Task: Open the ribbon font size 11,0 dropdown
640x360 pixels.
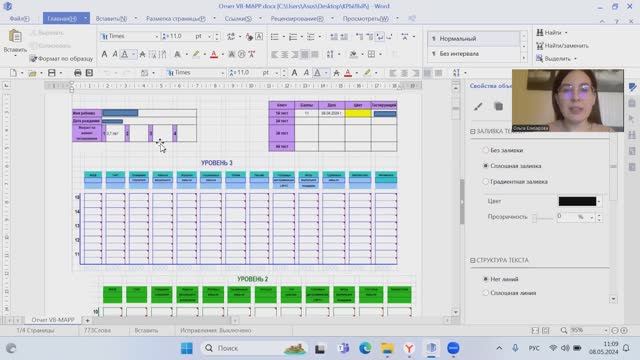Action: point(209,36)
